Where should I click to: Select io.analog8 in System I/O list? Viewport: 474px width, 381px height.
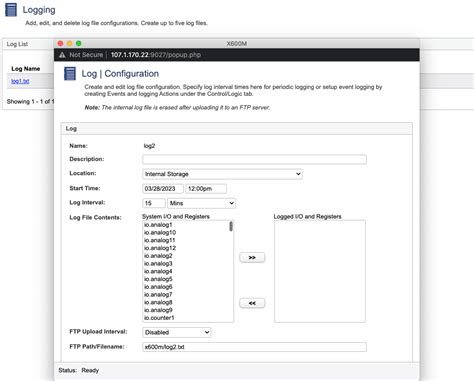[x=185, y=302]
